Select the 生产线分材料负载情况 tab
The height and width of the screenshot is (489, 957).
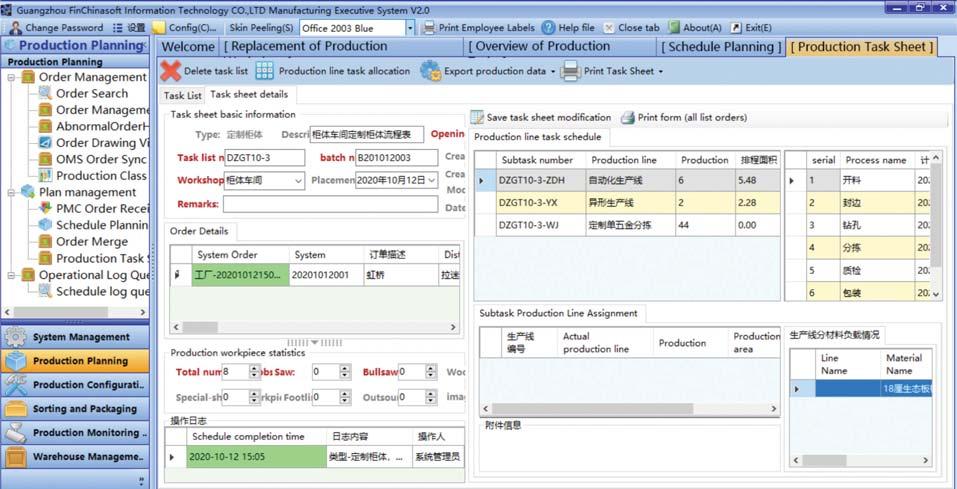click(834, 335)
